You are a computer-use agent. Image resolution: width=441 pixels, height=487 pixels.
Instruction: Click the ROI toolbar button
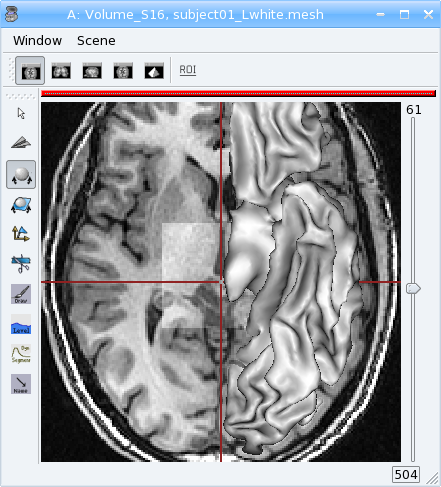tap(188, 70)
